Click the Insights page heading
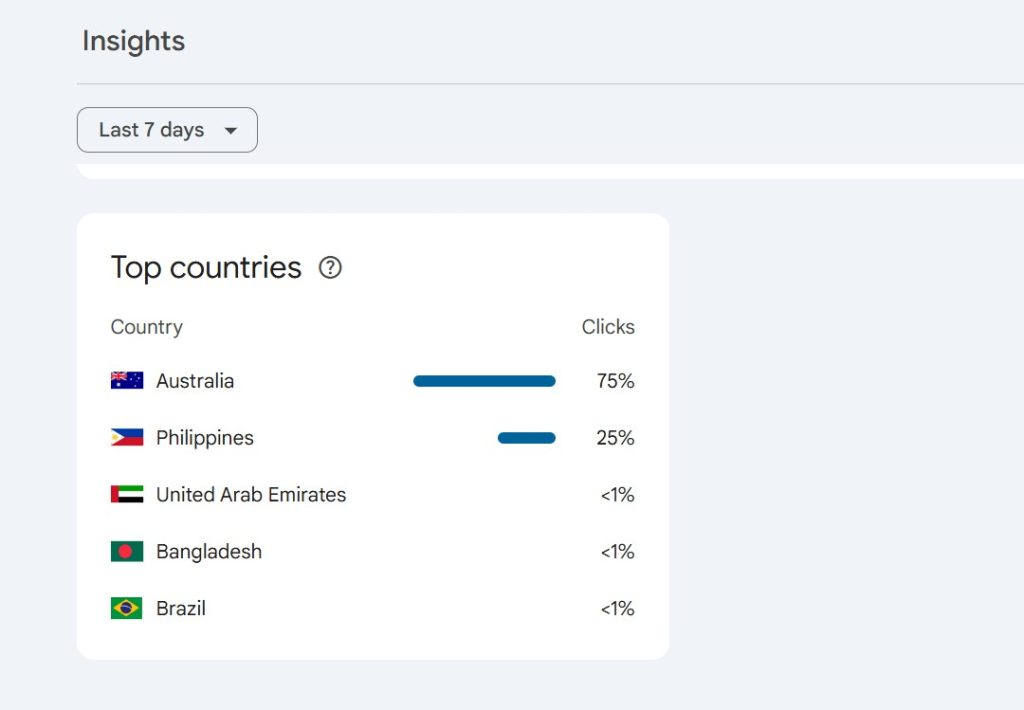This screenshot has height=710, width=1024. 133,41
